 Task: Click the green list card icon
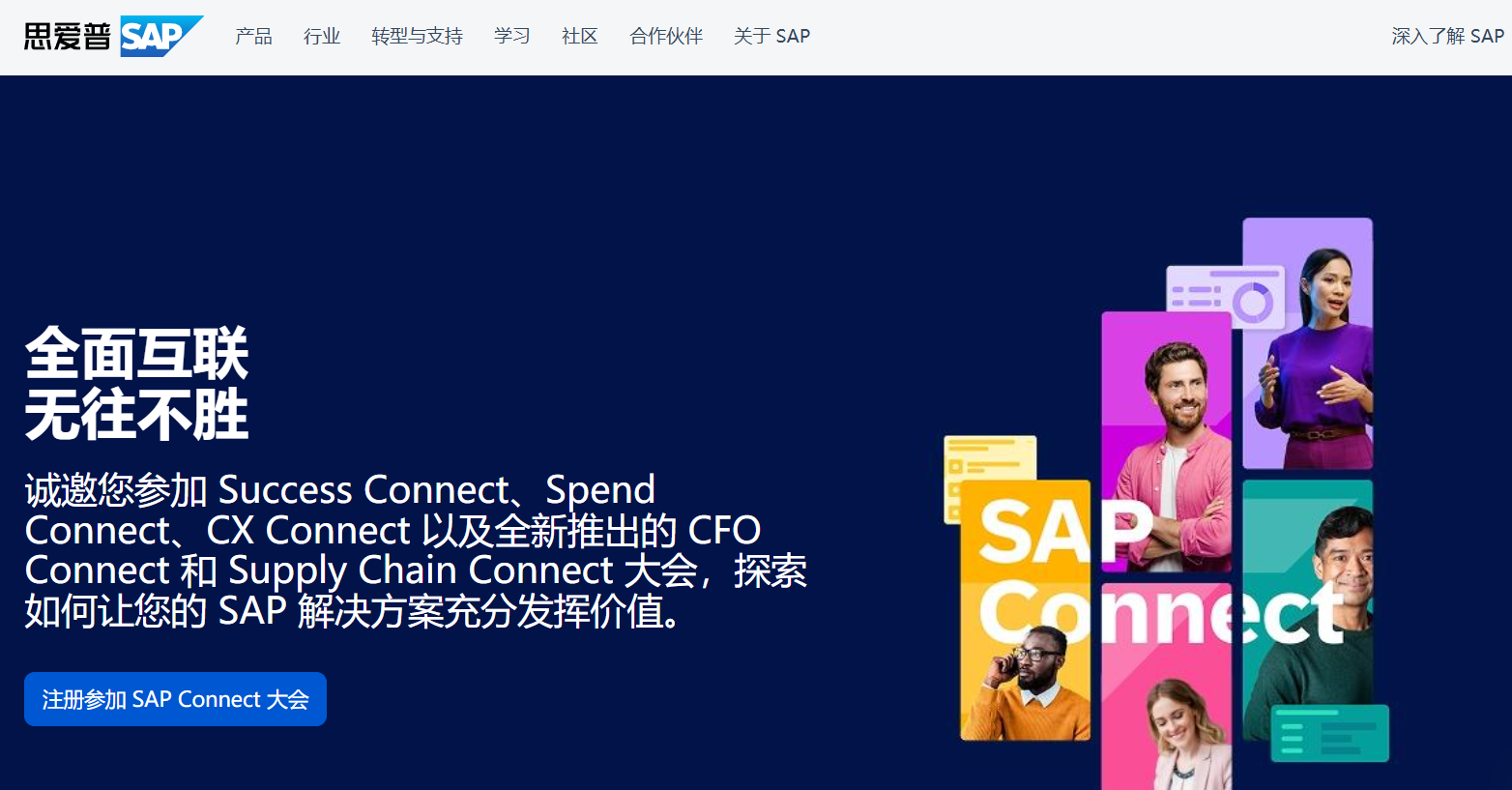pos(1330,734)
